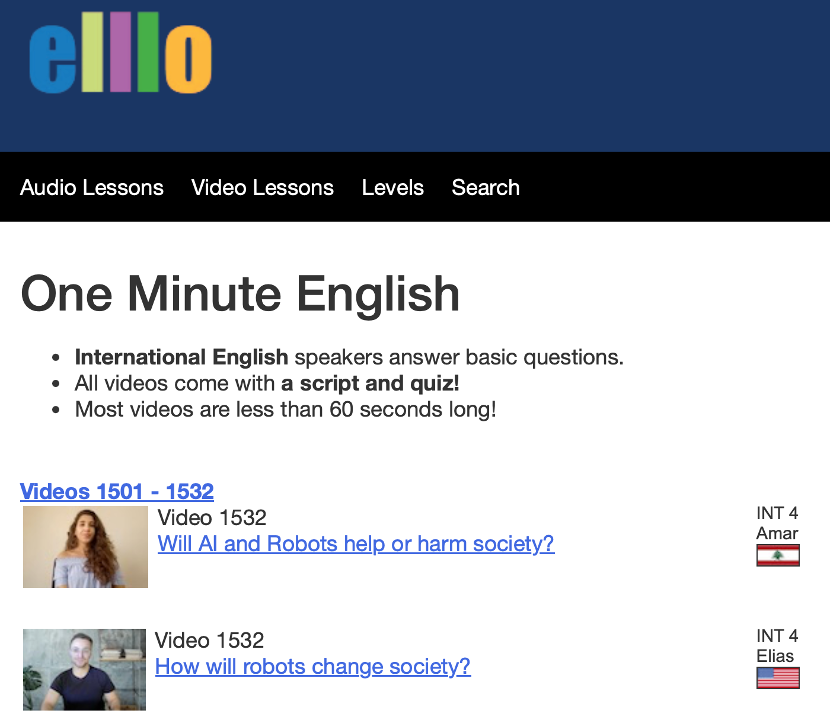
Task: Open the Videos 1501 - 1532 link
Action: (x=117, y=491)
